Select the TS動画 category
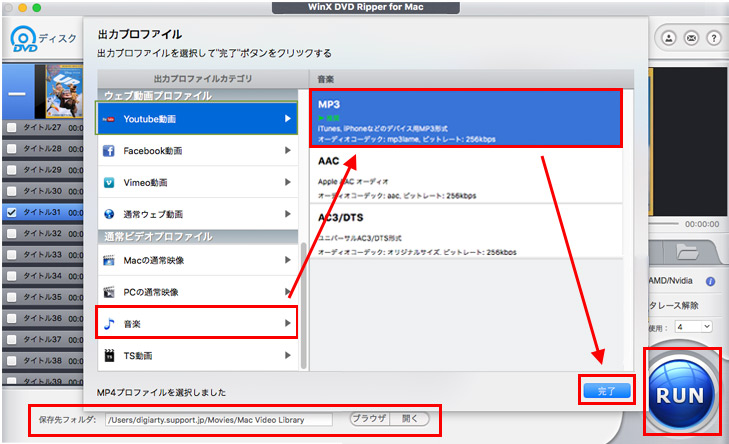Screen dimensions: 729x444 [198, 355]
